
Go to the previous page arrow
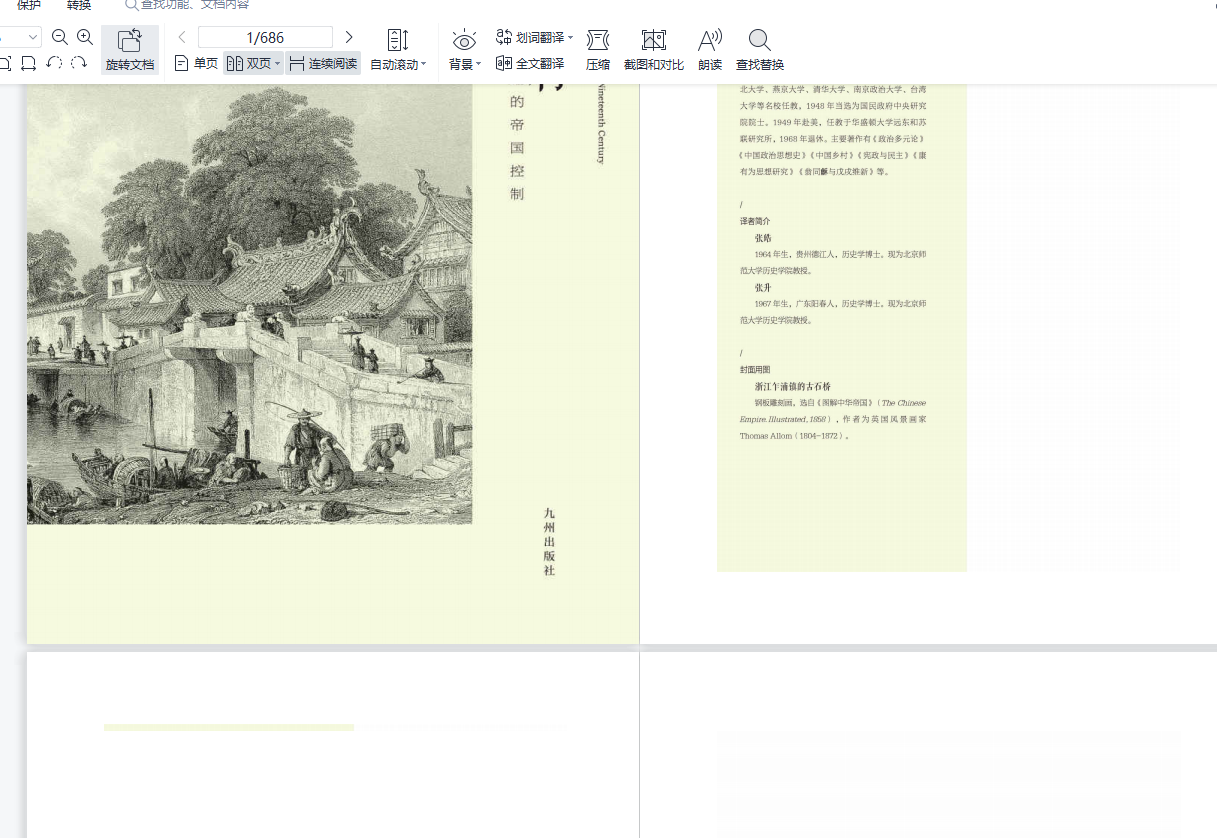[182, 37]
